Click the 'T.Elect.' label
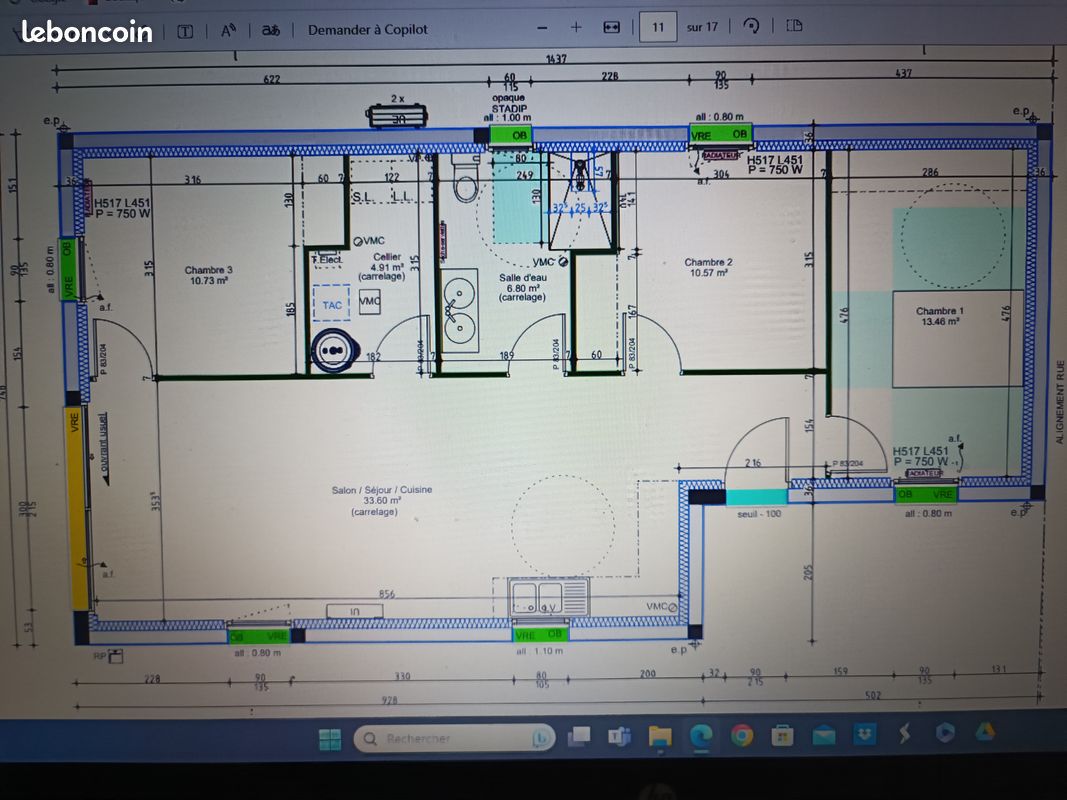The height and width of the screenshot is (800, 1067). (x=327, y=260)
